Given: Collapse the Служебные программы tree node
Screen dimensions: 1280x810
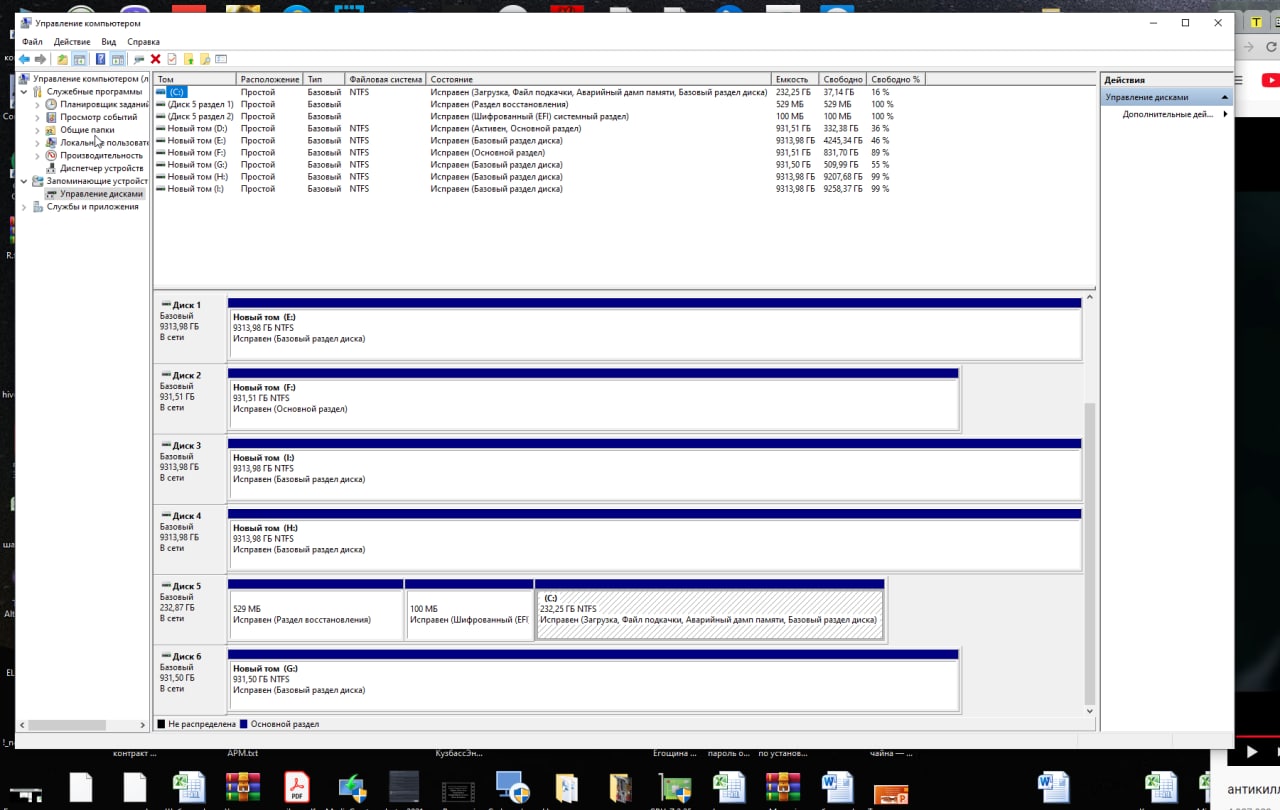Looking at the screenshot, I should click(x=25, y=91).
